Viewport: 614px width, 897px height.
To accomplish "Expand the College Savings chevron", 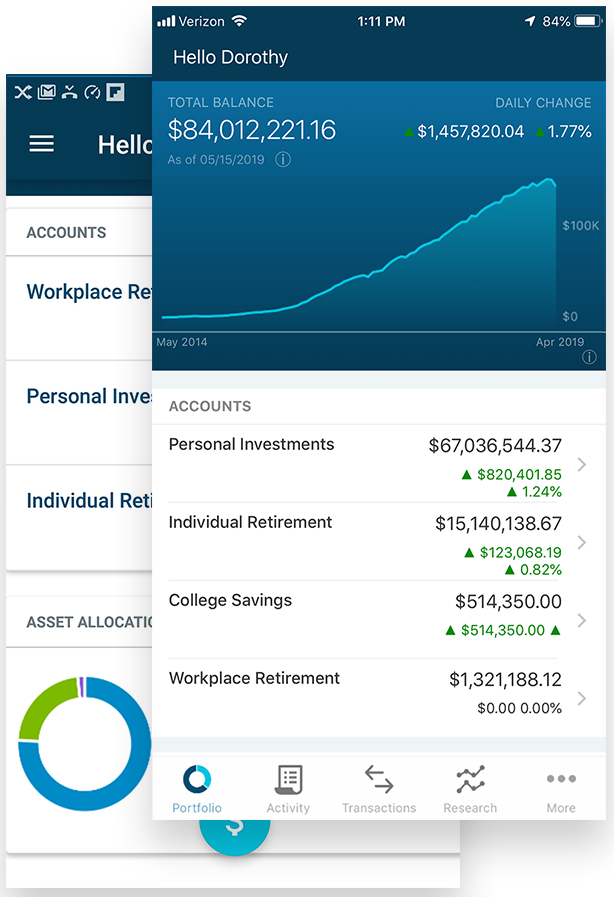I will point(582,620).
